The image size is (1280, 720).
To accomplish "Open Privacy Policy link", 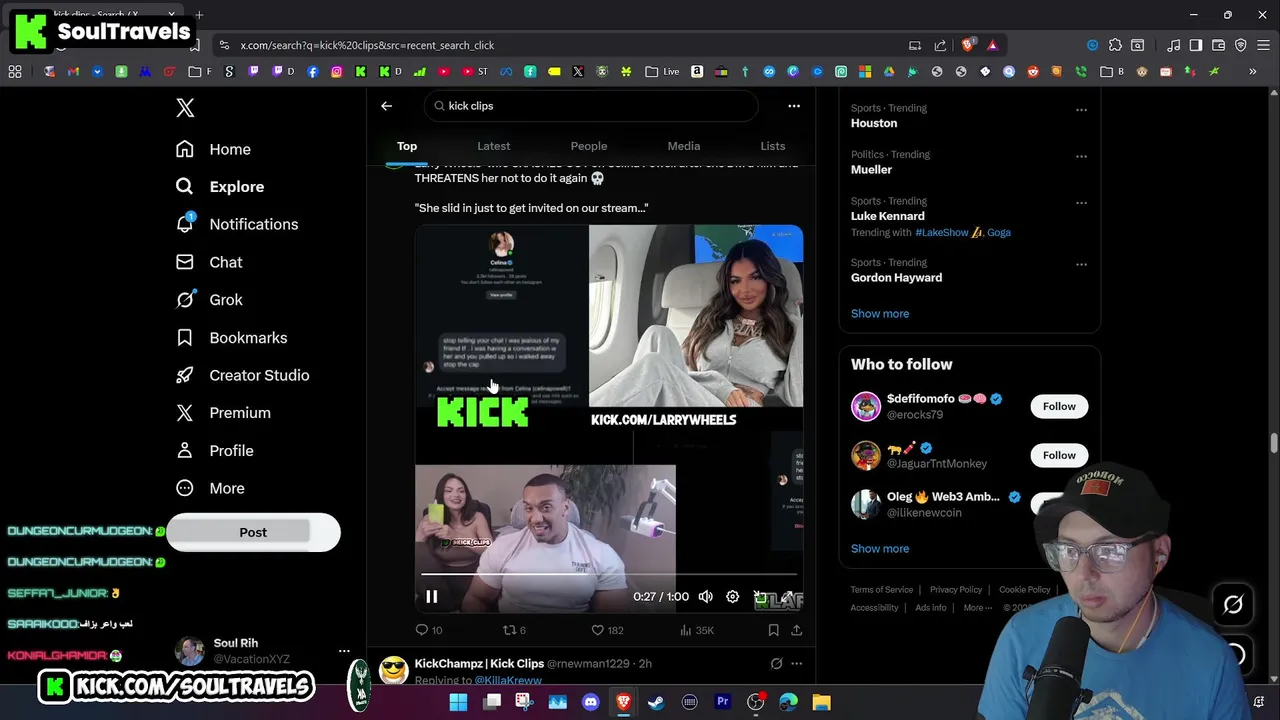I will [956, 590].
